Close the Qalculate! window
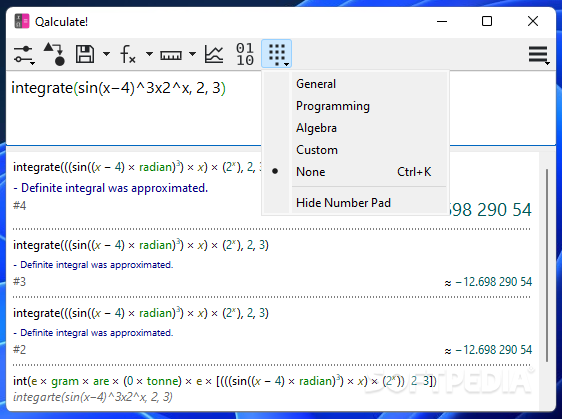Screen dimensions: 562x419 tap(533, 21)
